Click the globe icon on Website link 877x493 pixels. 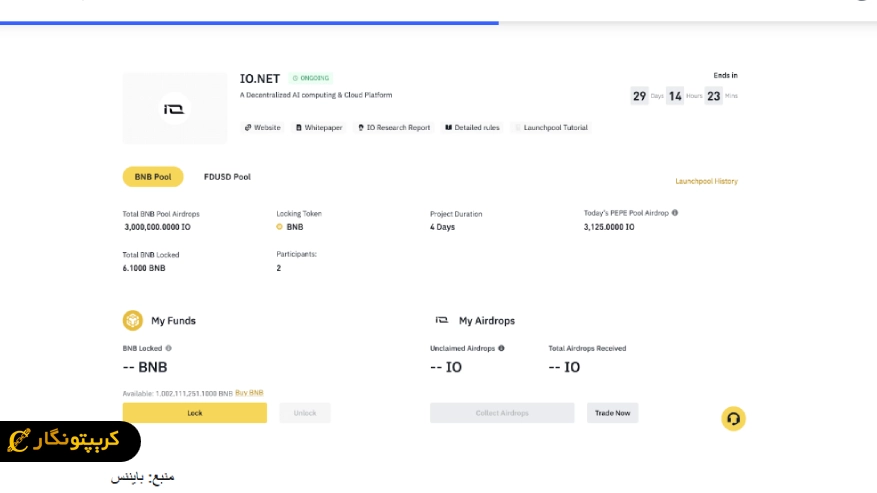click(248, 128)
